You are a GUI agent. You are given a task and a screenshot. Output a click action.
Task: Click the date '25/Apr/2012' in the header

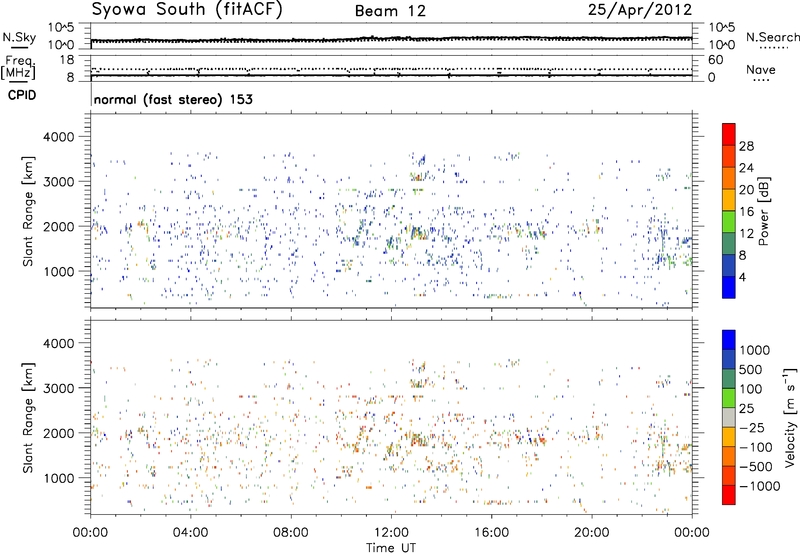click(640, 10)
